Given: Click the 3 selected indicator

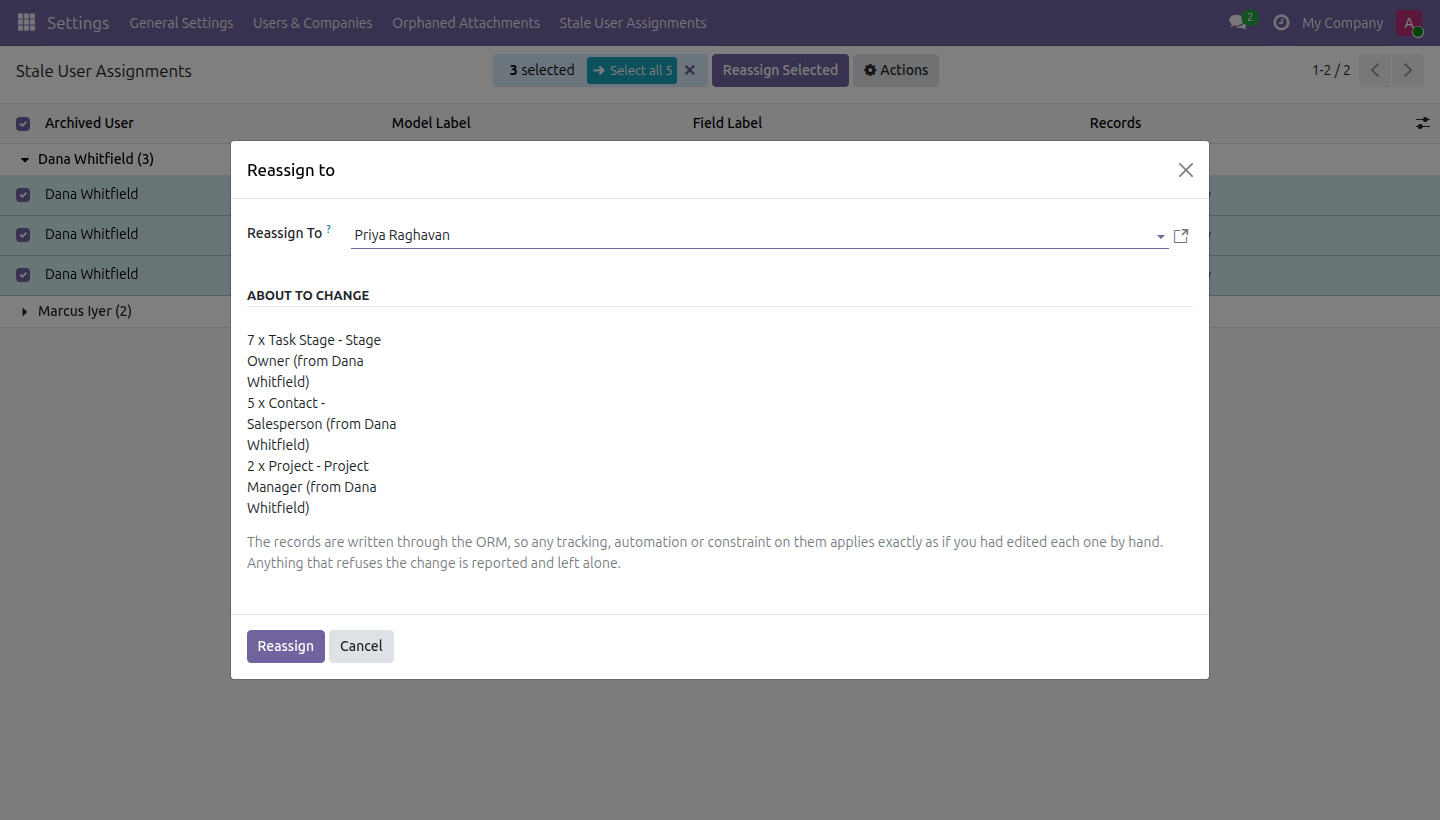Looking at the screenshot, I should 542,70.
